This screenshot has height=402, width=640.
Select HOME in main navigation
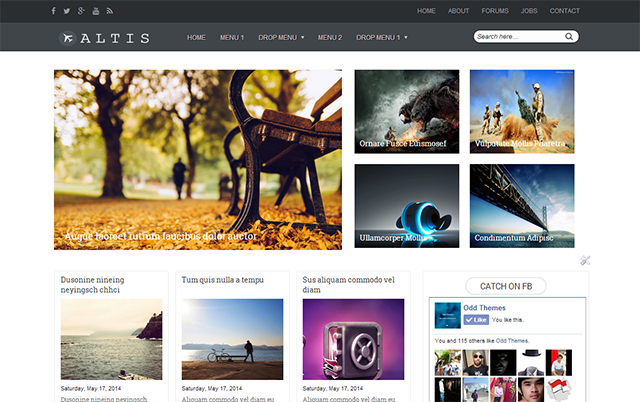pyautogui.click(x=196, y=38)
